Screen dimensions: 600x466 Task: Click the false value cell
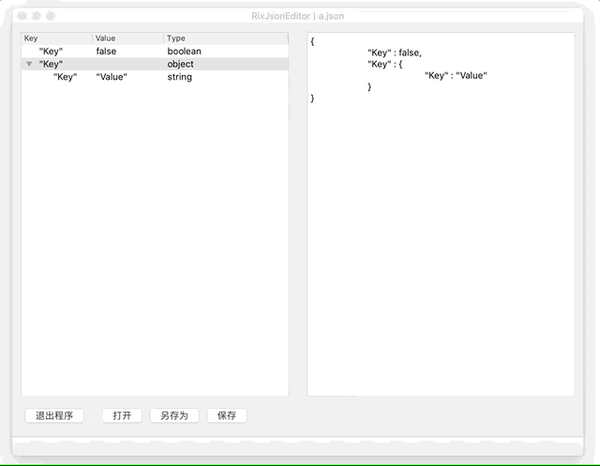[106, 51]
